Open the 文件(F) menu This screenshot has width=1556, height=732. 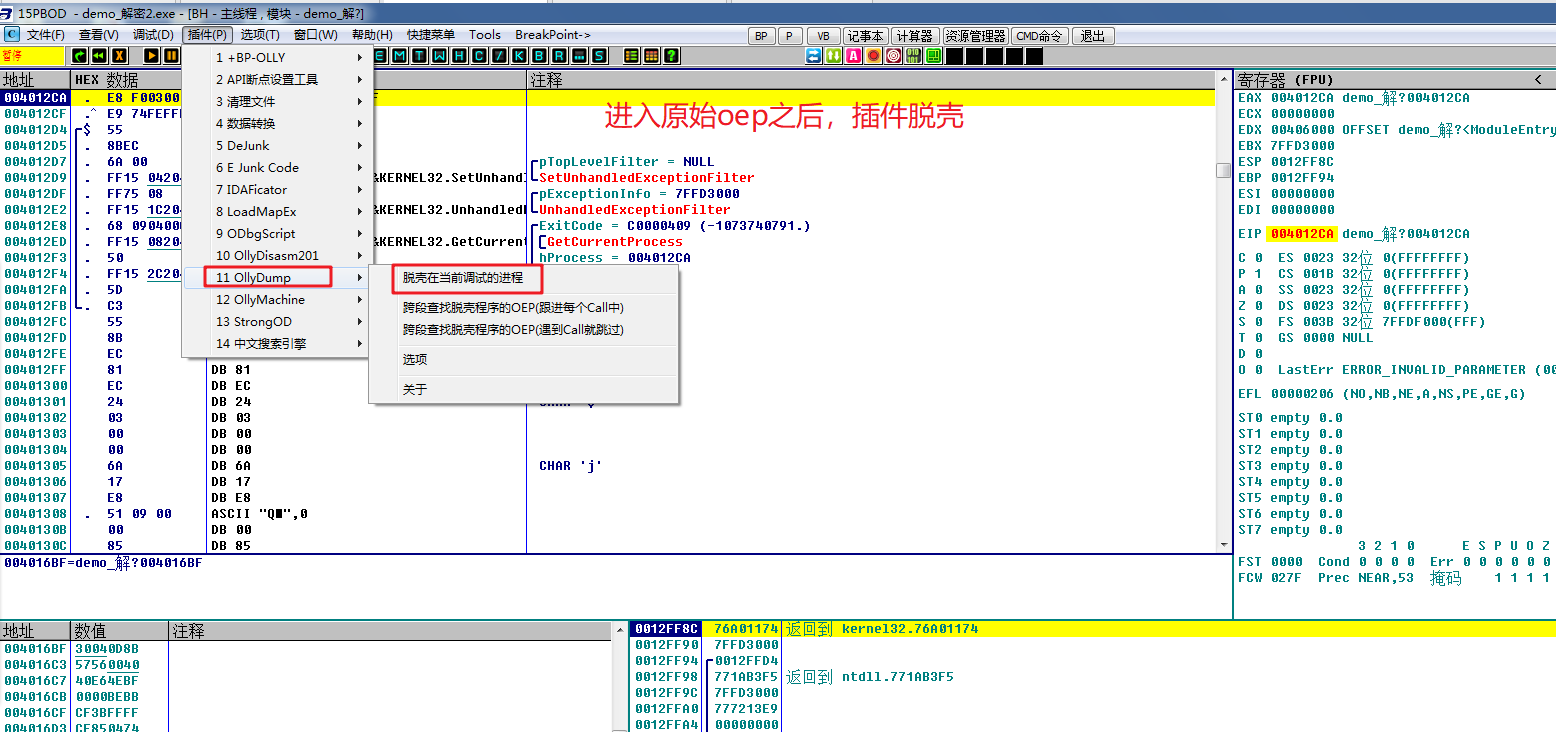45,35
